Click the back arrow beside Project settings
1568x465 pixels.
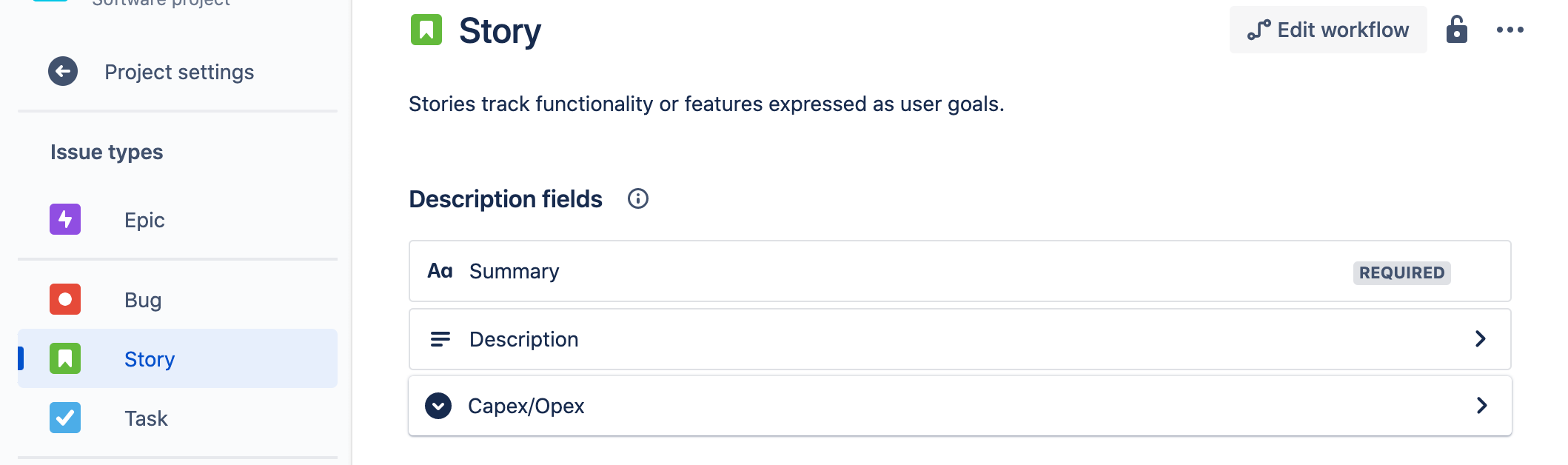point(63,71)
